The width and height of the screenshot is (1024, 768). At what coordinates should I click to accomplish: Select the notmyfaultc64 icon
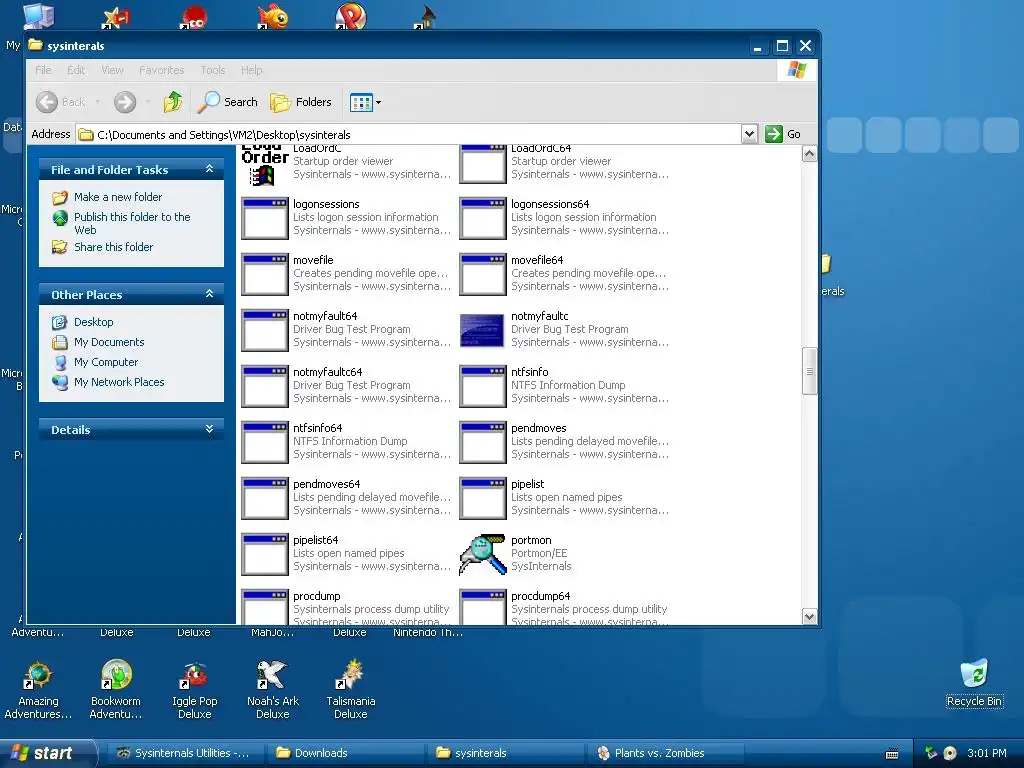coord(264,387)
